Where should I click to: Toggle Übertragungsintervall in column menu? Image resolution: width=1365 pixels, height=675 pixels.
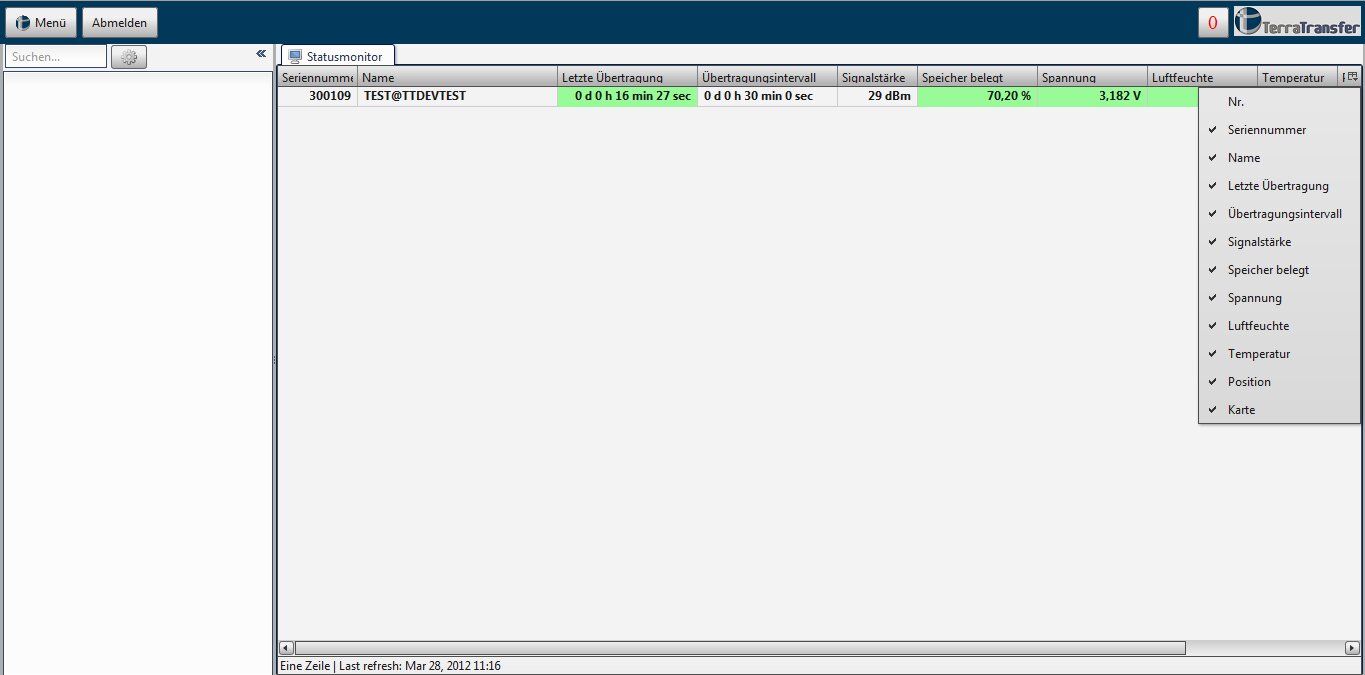pyautogui.click(x=1279, y=214)
